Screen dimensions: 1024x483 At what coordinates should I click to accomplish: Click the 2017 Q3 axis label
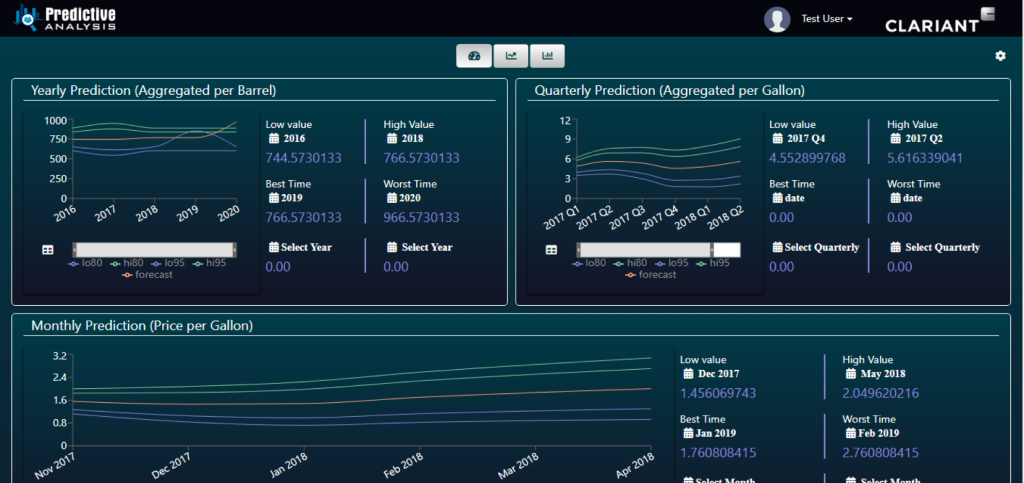(x=626, y=216)
